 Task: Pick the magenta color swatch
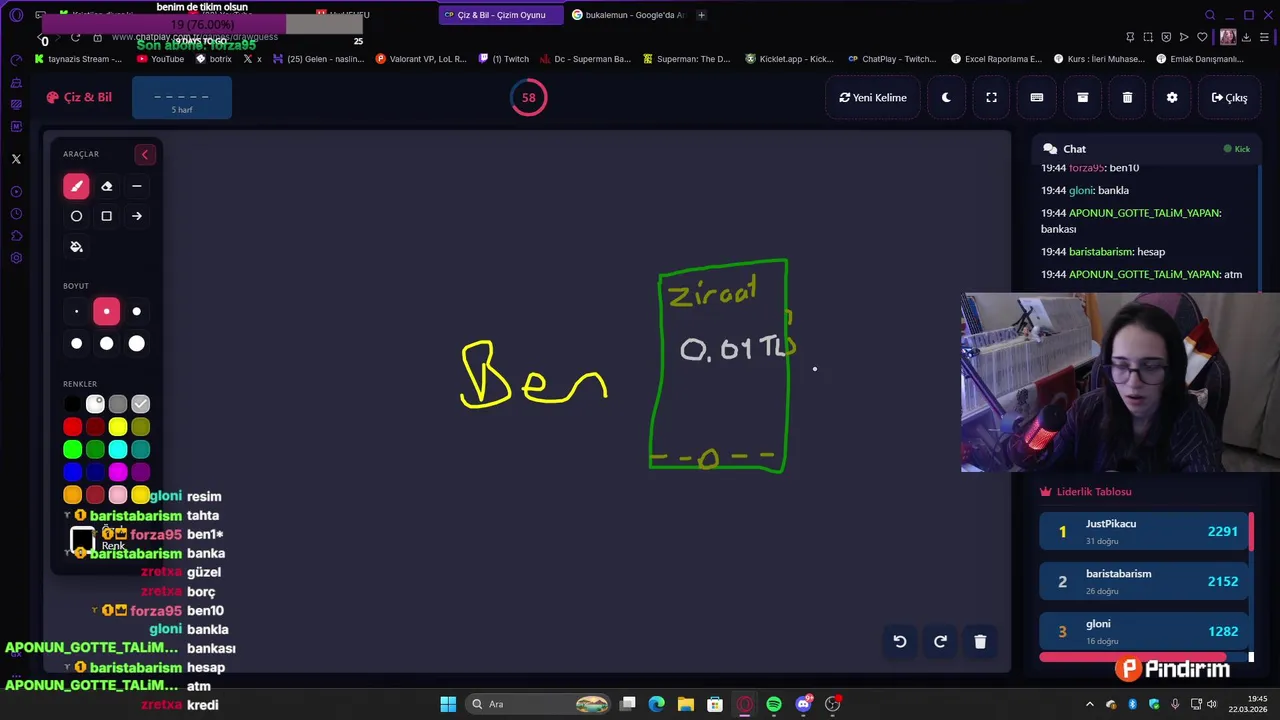118,472
